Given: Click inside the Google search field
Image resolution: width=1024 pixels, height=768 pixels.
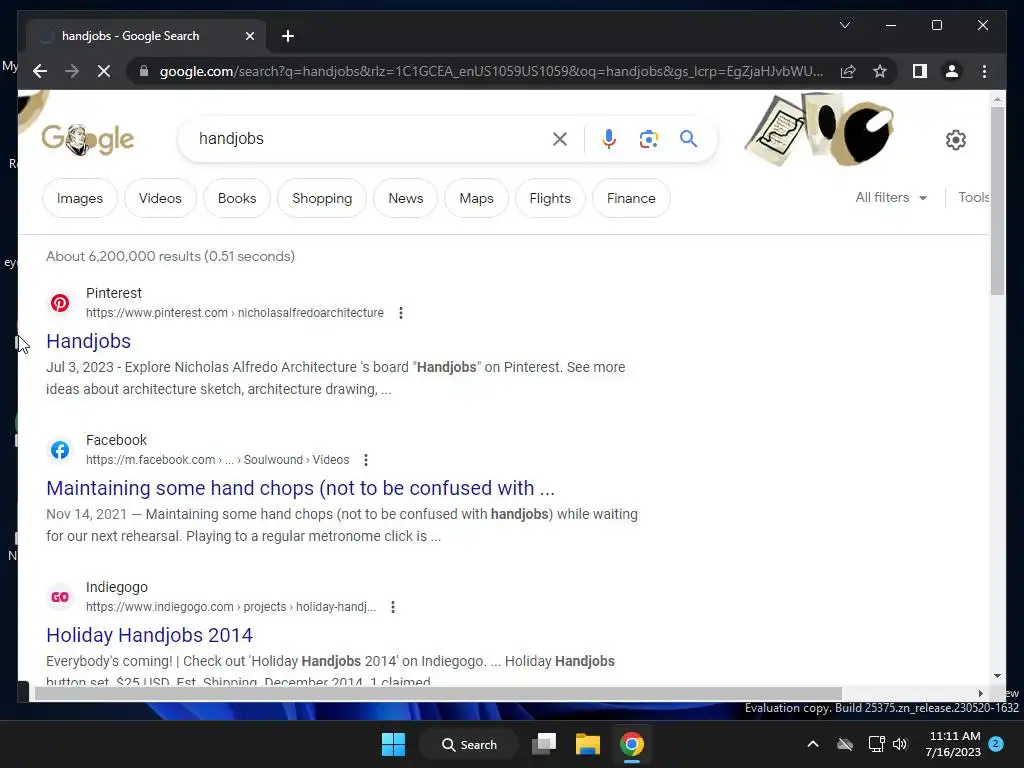Looking at the screenshot, I should coord(372,138).
